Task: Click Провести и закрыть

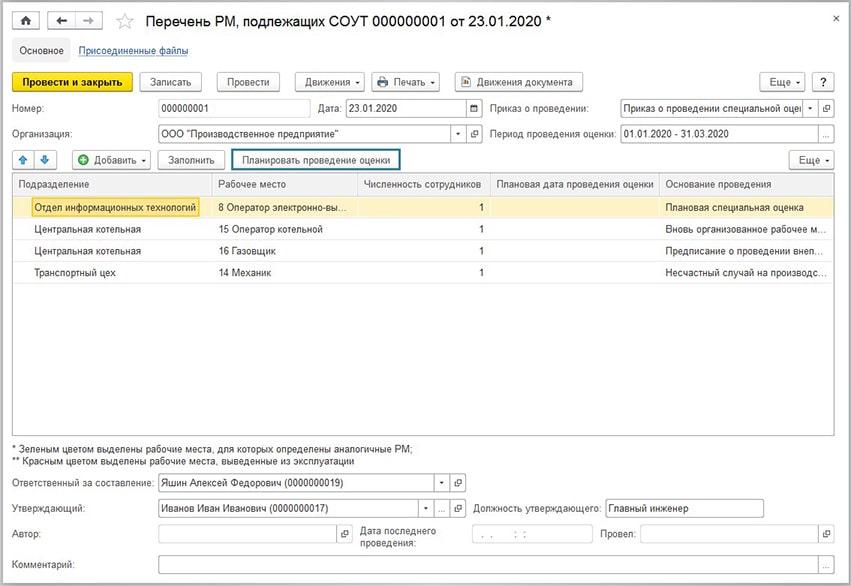Action: (x=72, y=82)
